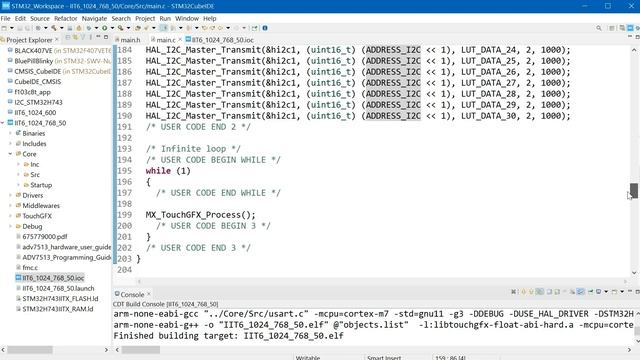Toggle highlighted Word Wrap button in Console
Viewport: 640px width, 360px height.
pyautogui.click(x=580, y=291)
